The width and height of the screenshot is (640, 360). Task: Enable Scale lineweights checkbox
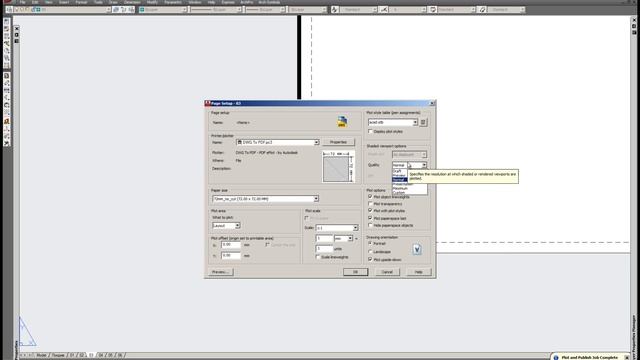(318, 257)
